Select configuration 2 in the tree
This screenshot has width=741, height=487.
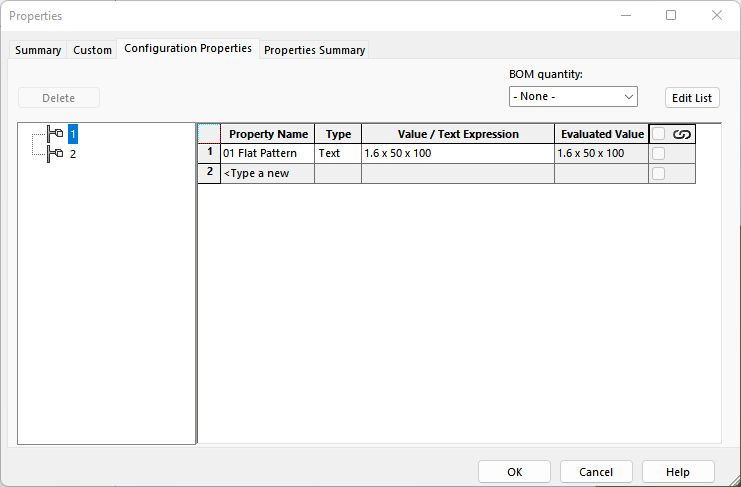[x=73, y=154]
